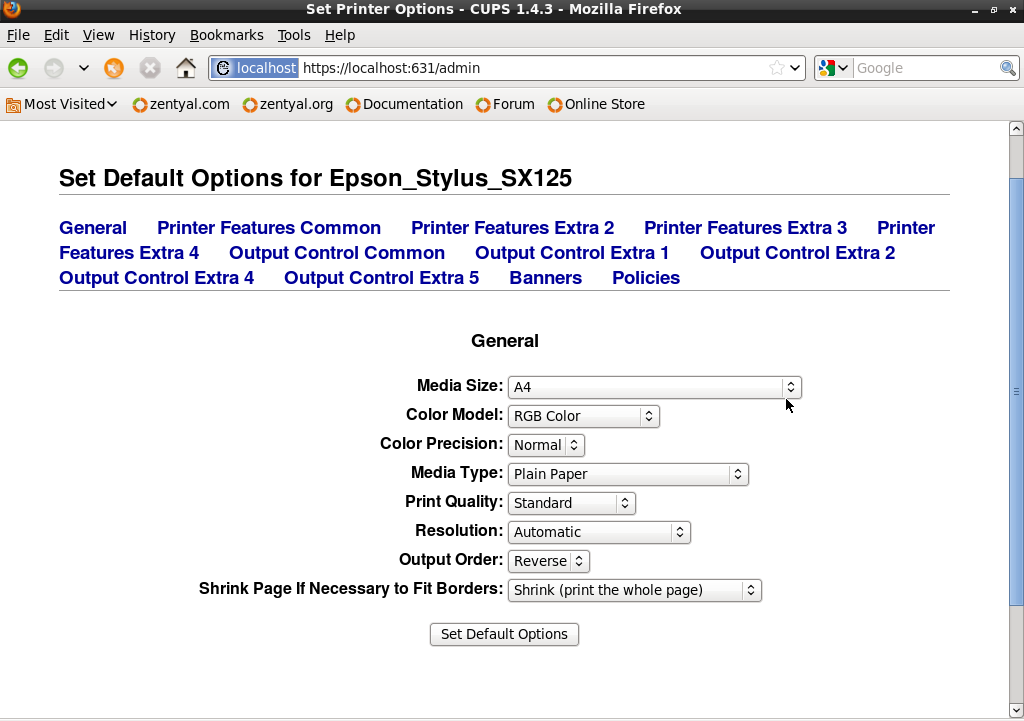Jump to Output Control Extra 4

click(157, 278)
